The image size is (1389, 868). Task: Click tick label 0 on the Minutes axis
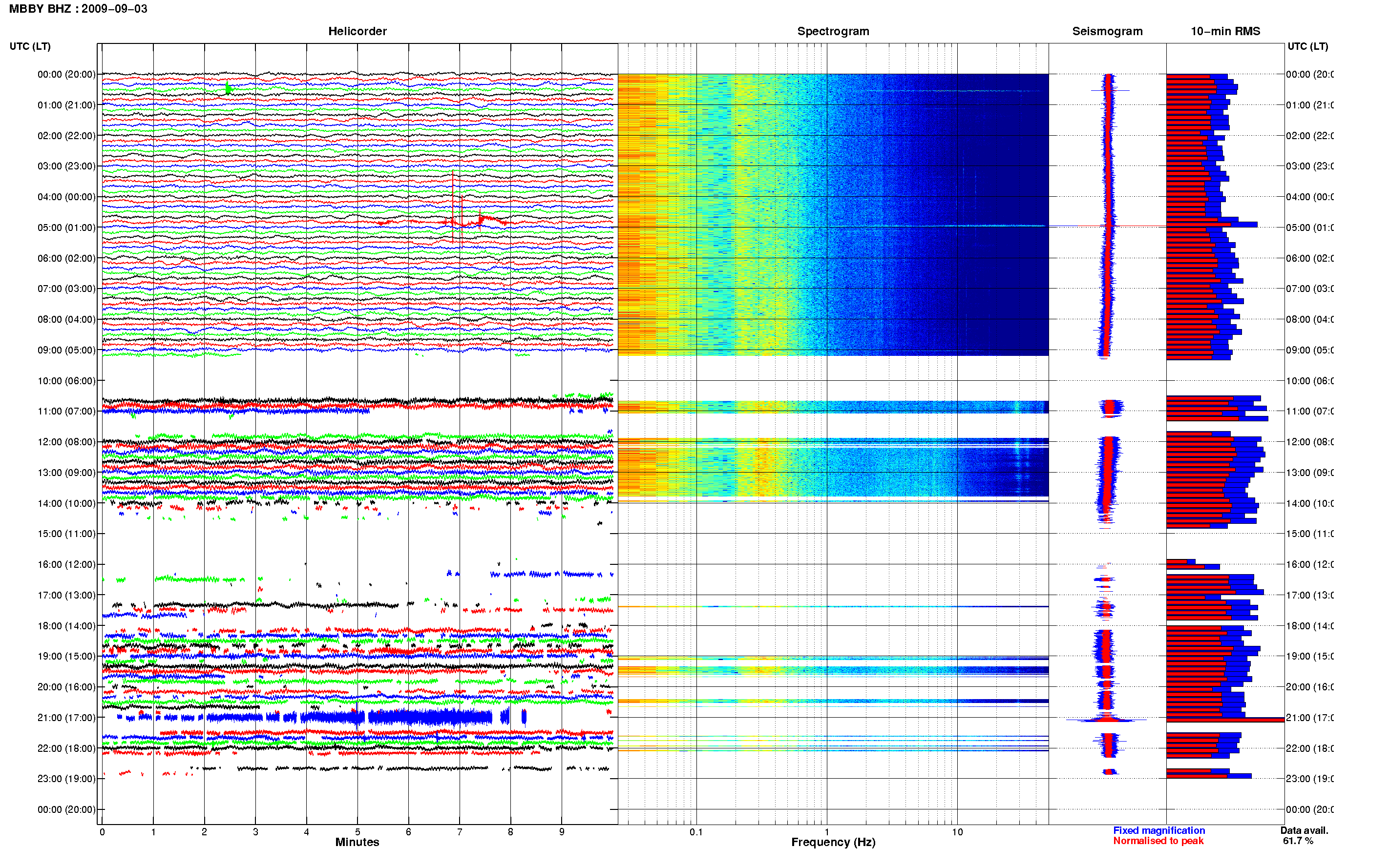click(x=102, y=832)
